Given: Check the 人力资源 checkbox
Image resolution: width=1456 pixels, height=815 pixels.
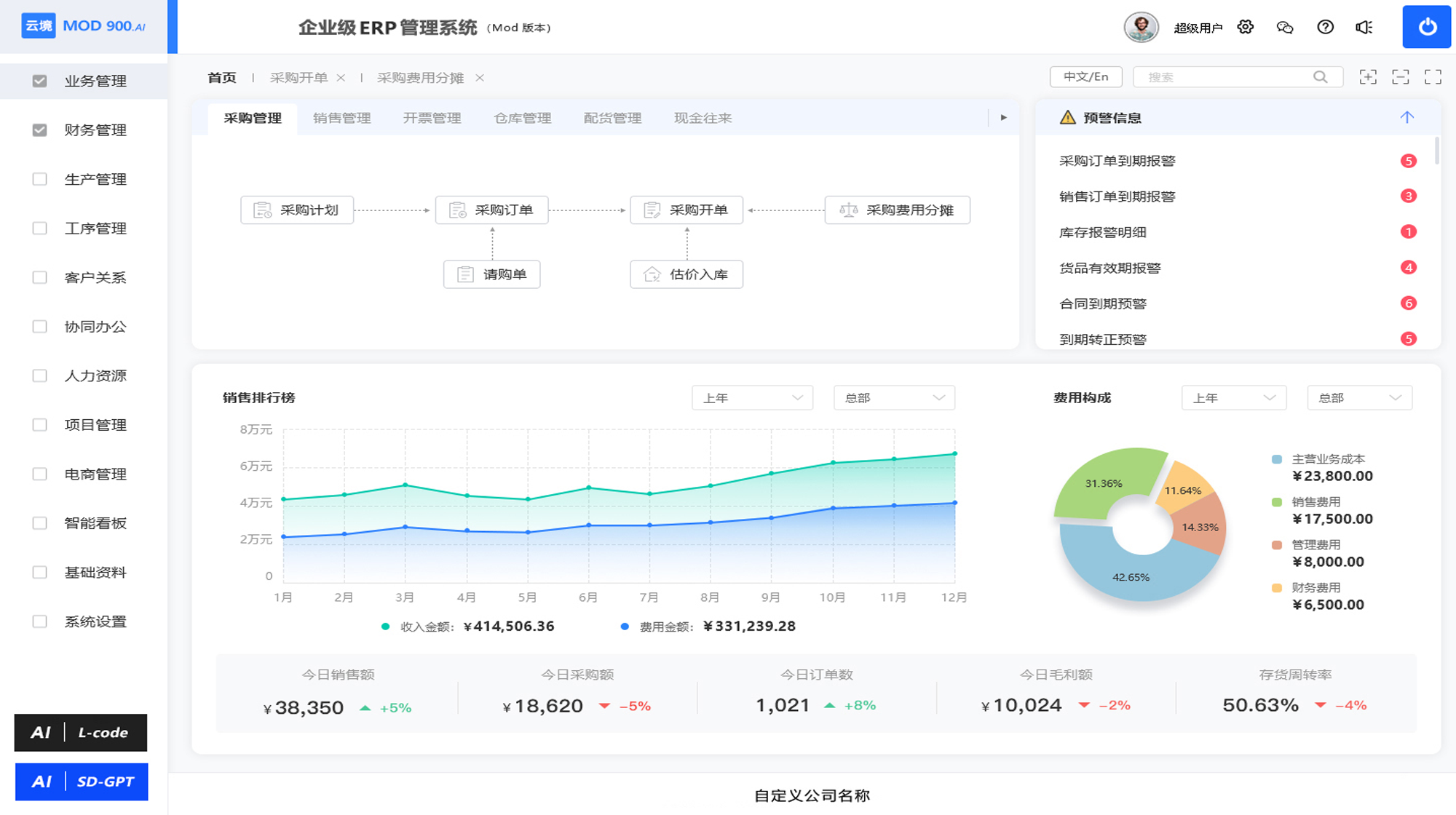Looking at the screenshot, I should (40, 375).
